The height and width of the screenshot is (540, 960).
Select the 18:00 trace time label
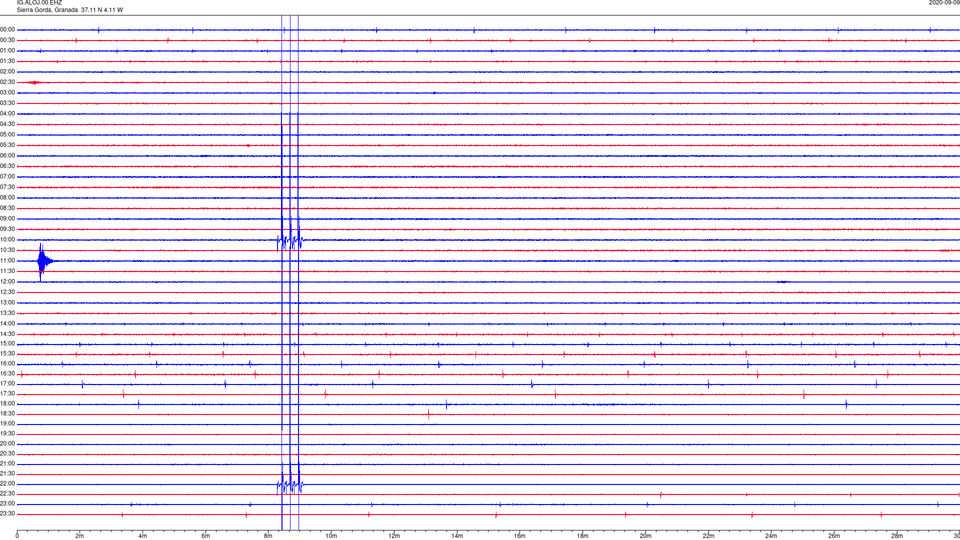click(7, 403)
